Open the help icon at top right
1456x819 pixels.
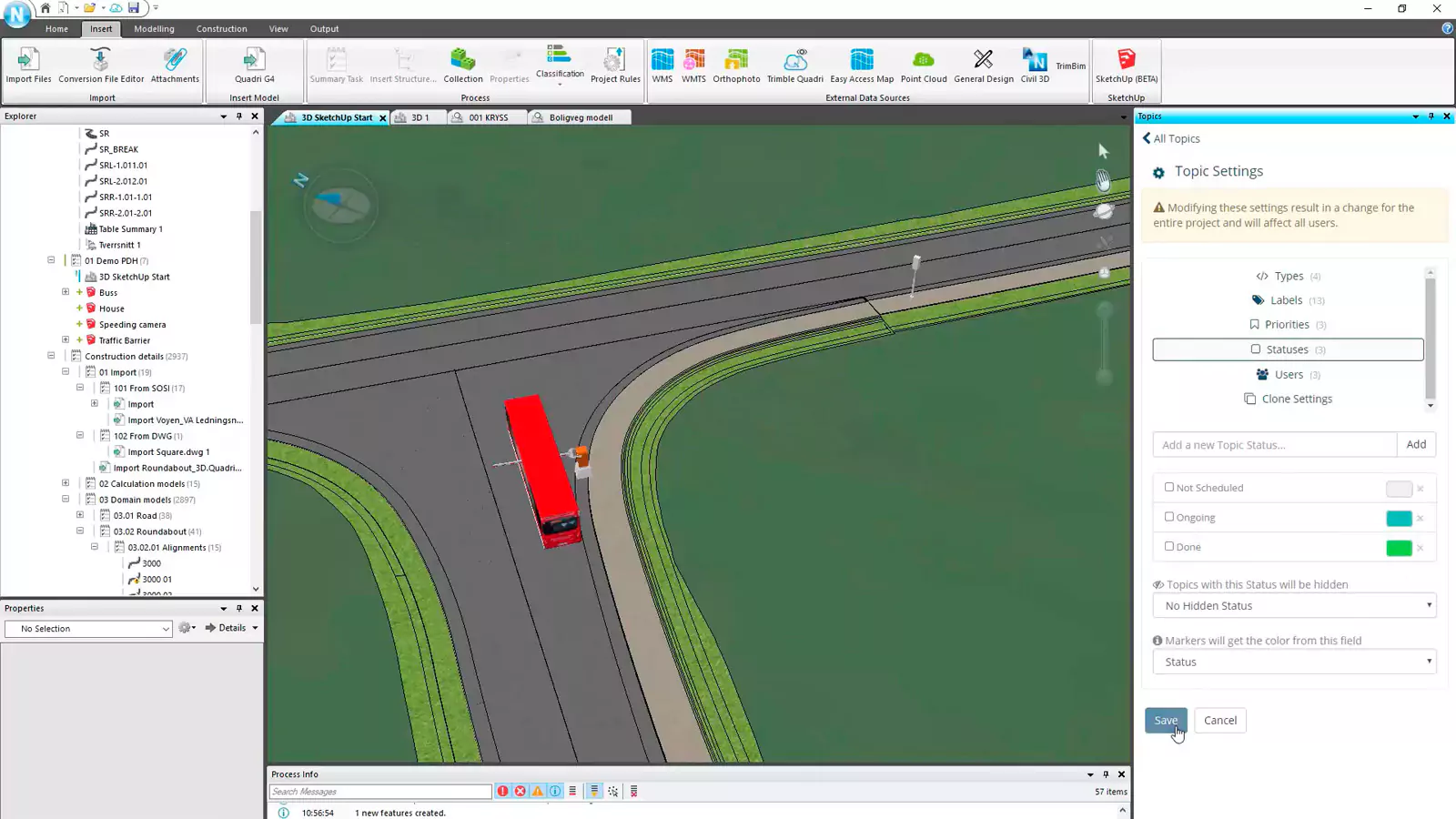(1447, 28)
